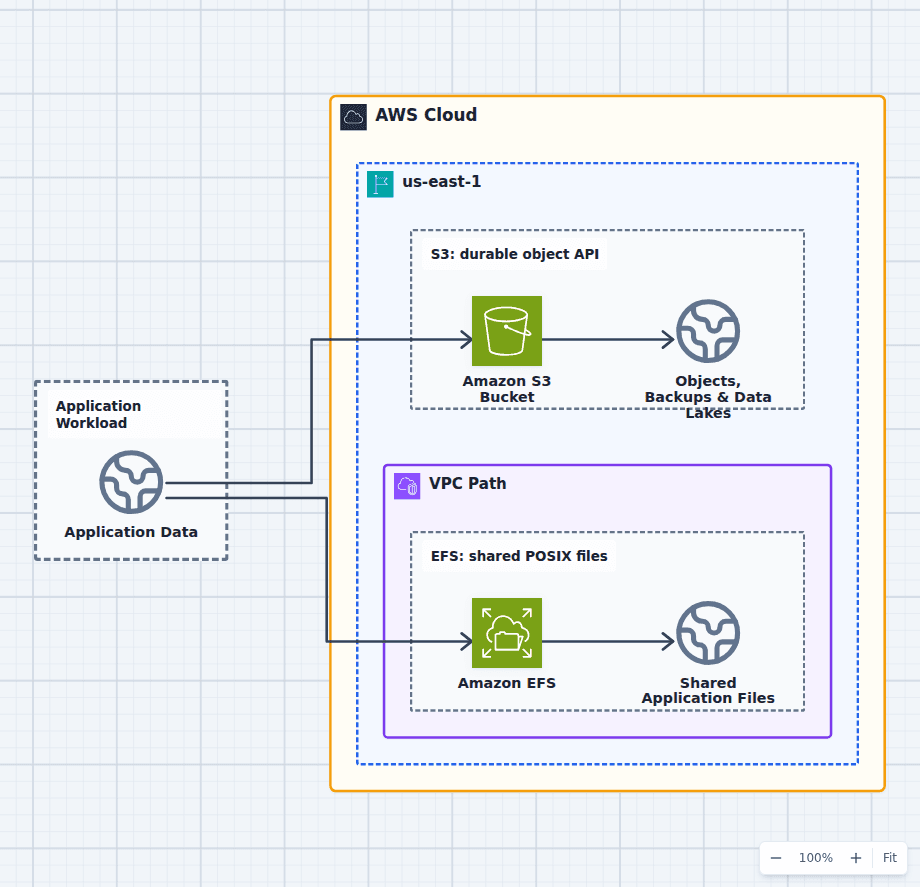Click the 'Amazon S3 Bucket' caption
920x887 pixels.
506,389
